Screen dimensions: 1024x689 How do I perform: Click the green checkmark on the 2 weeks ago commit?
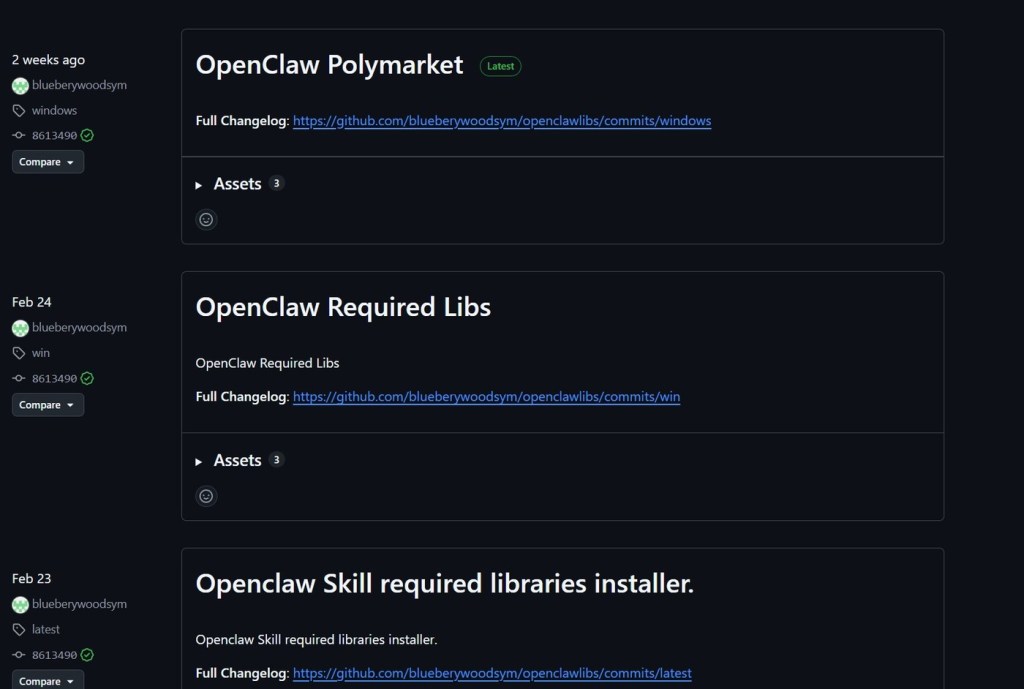click(87, 135)
